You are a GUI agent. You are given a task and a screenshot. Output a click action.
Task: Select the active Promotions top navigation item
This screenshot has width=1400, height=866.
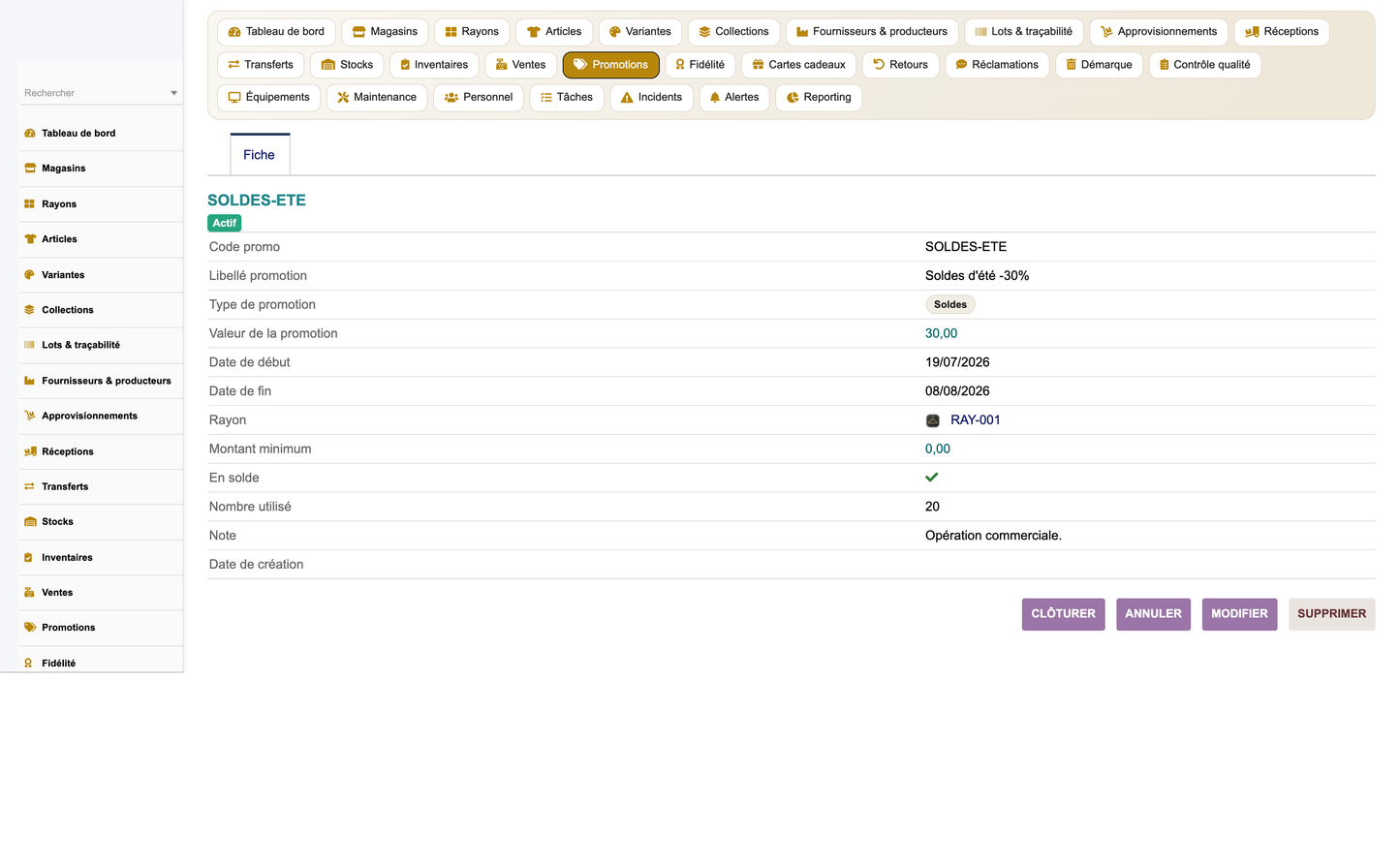pos(611,65)
